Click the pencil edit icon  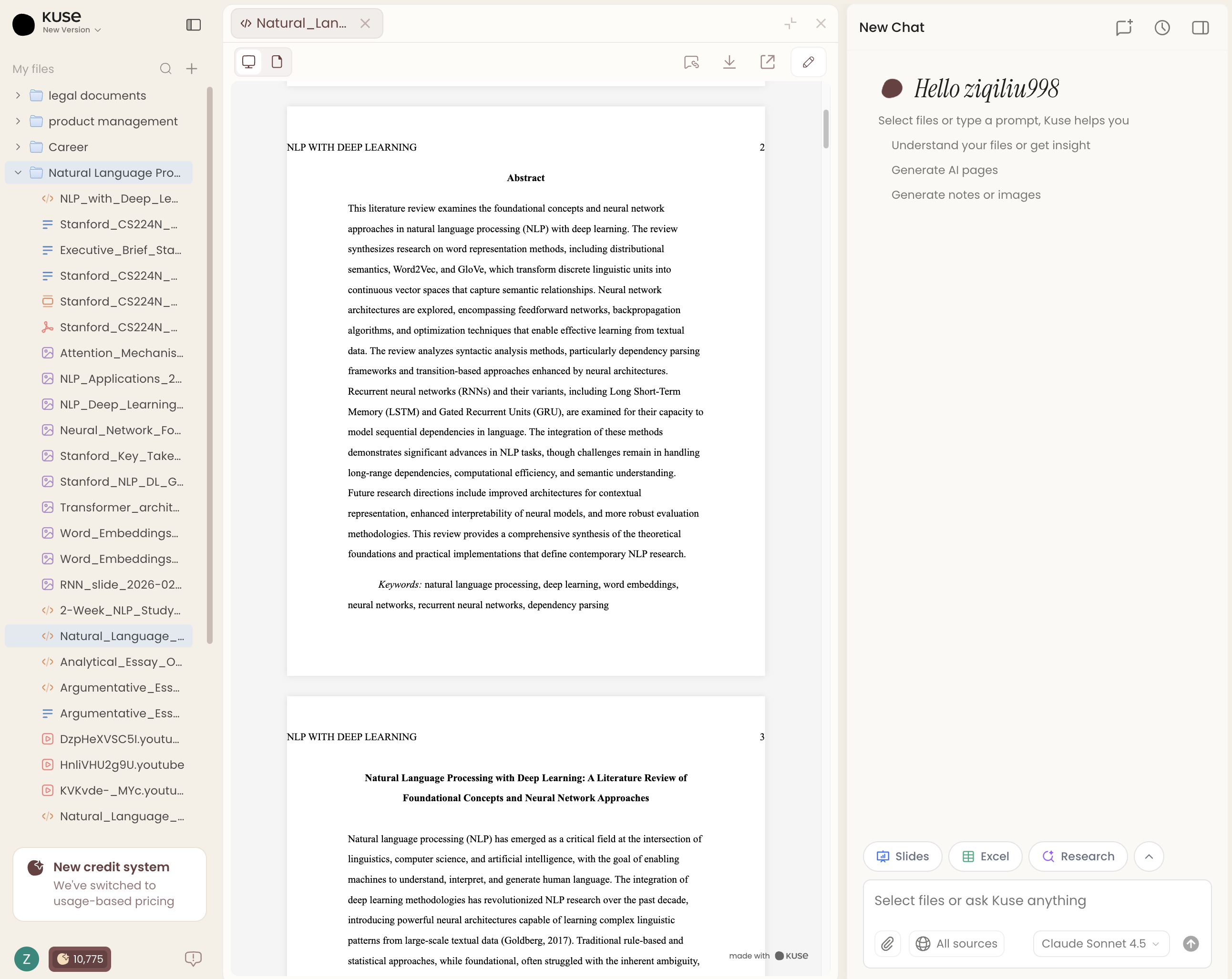point(808,61)
